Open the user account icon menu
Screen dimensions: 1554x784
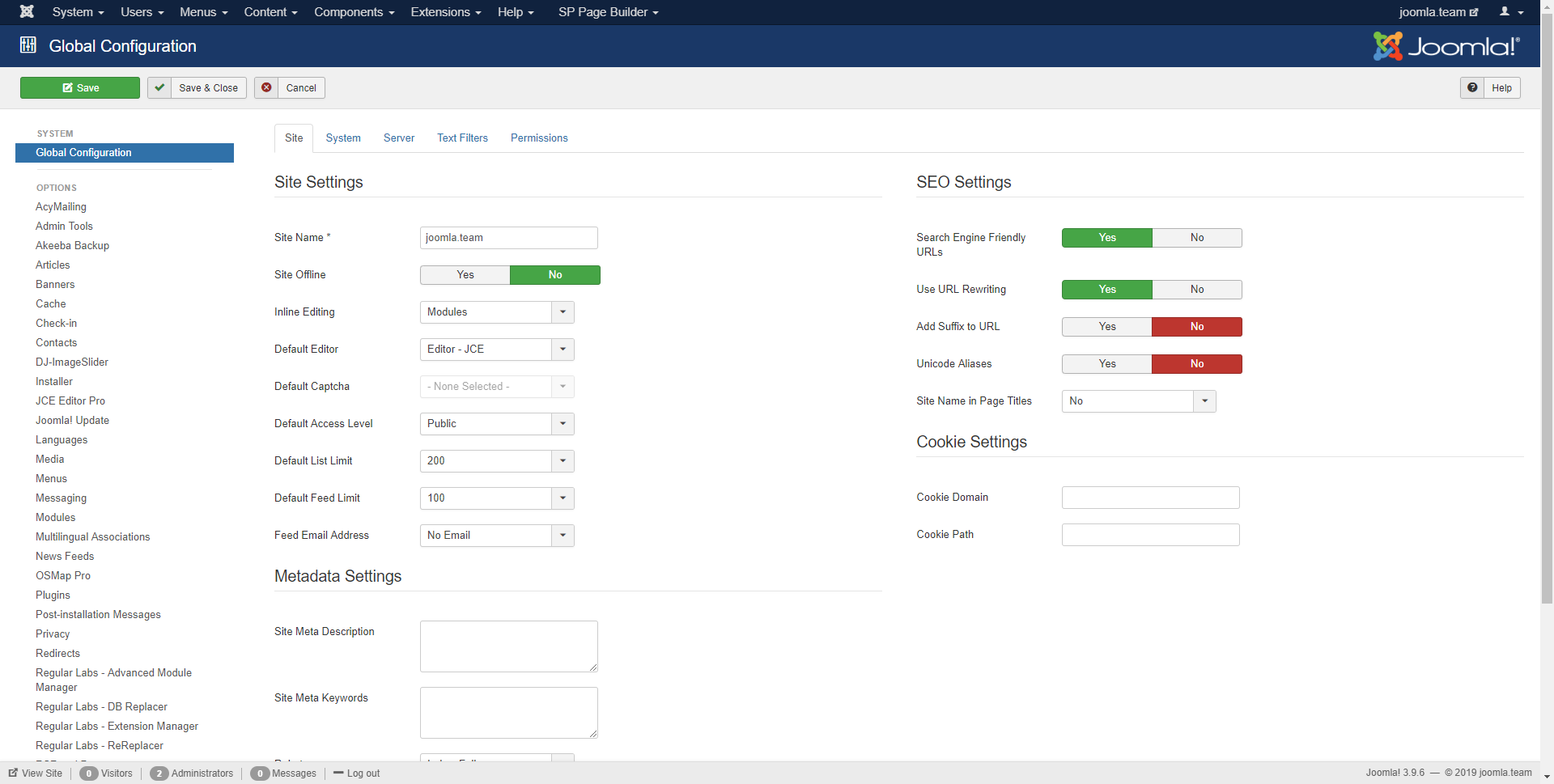tap(1510, 12)
